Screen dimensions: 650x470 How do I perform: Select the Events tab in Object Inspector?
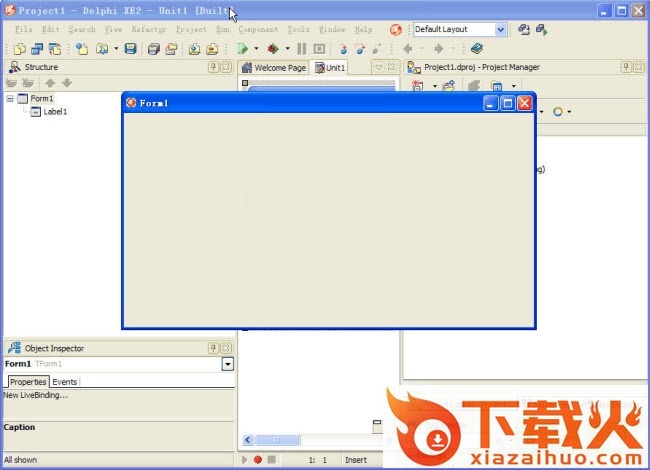click(65, 382)
